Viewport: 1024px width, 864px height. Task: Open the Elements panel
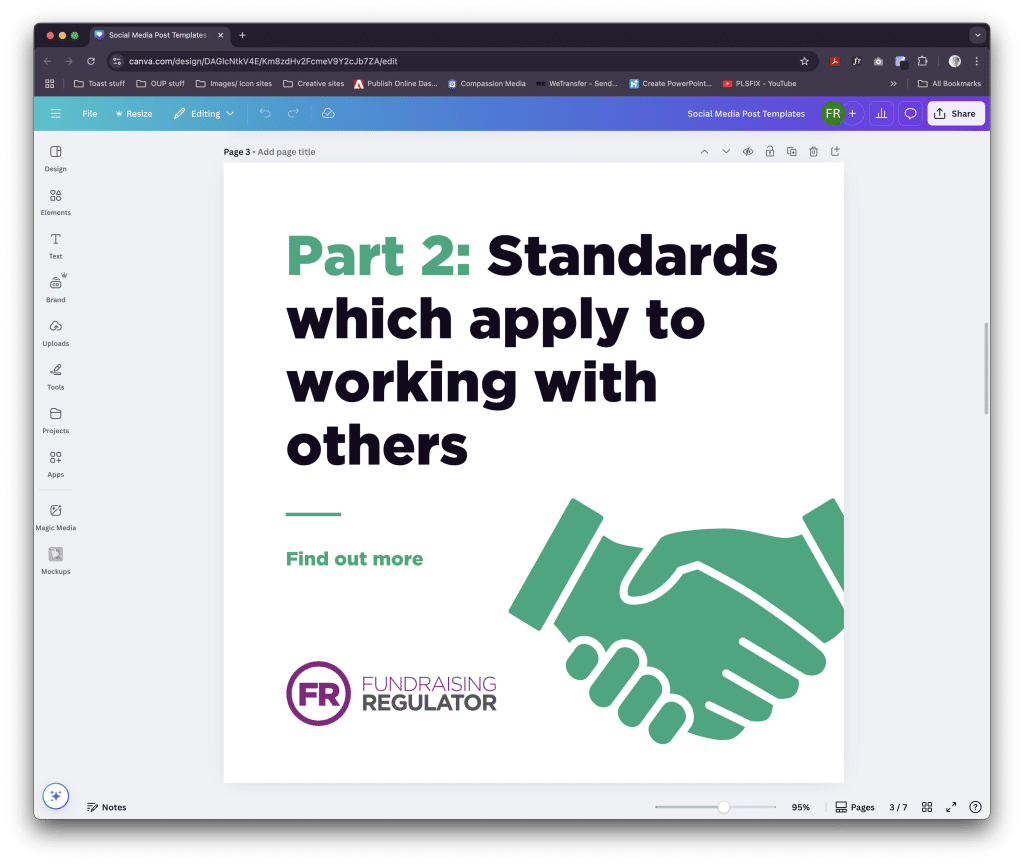(x=55, y=200)
